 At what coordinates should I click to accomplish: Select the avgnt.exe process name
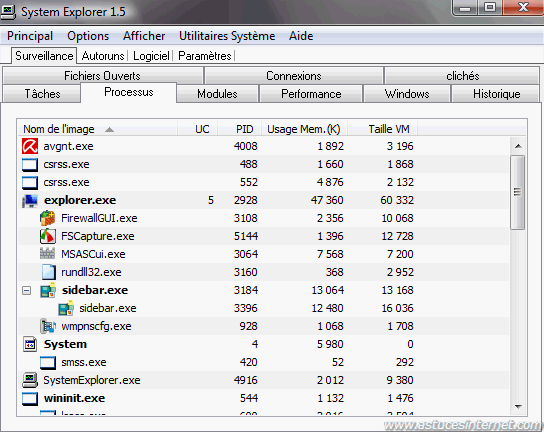pyautogui.click(x=68, y=146)
